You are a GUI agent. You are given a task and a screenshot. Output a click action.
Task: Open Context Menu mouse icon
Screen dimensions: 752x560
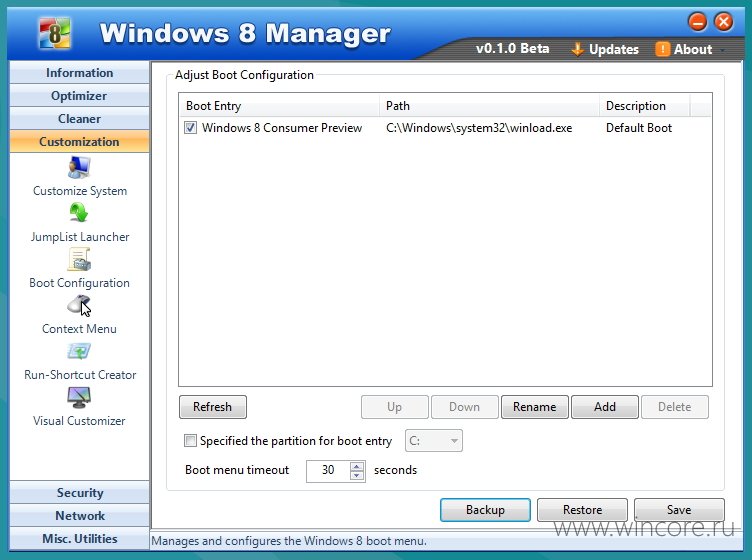[79, 305]
